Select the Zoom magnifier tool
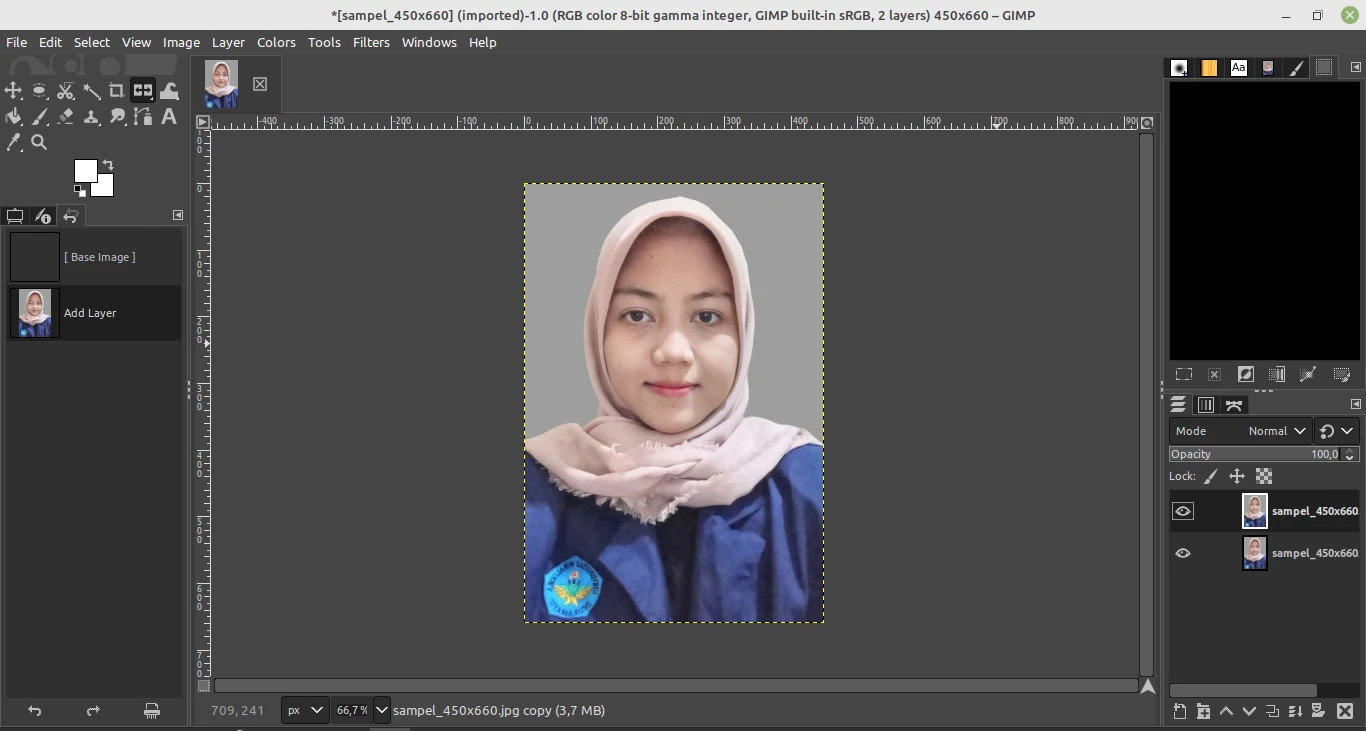 (x=40, y=143)
